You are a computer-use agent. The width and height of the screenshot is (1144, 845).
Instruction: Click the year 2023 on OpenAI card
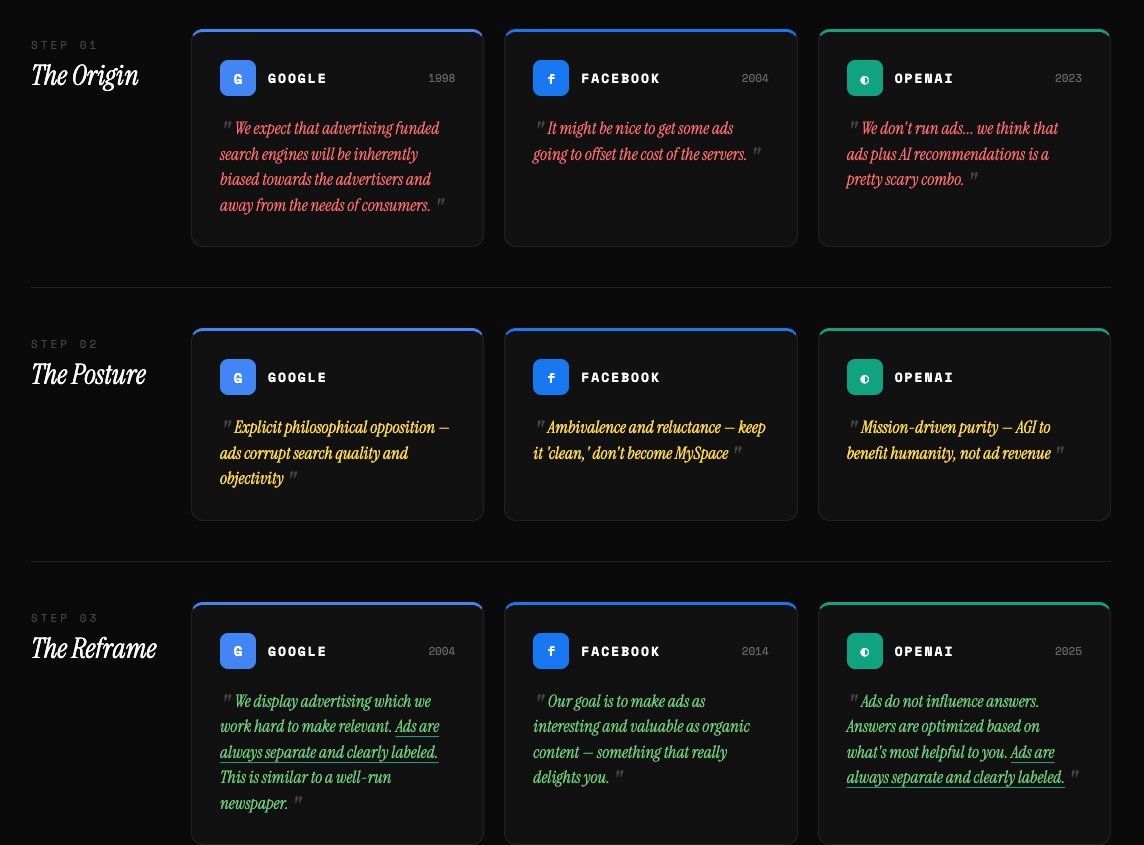click(x=1068, y=78)
